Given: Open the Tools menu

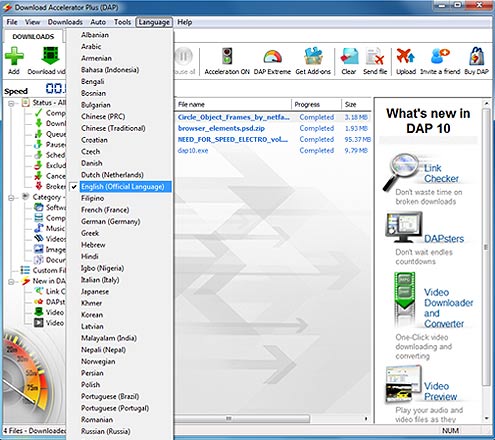Looking at the screenshot, I should tap(122, 22).
